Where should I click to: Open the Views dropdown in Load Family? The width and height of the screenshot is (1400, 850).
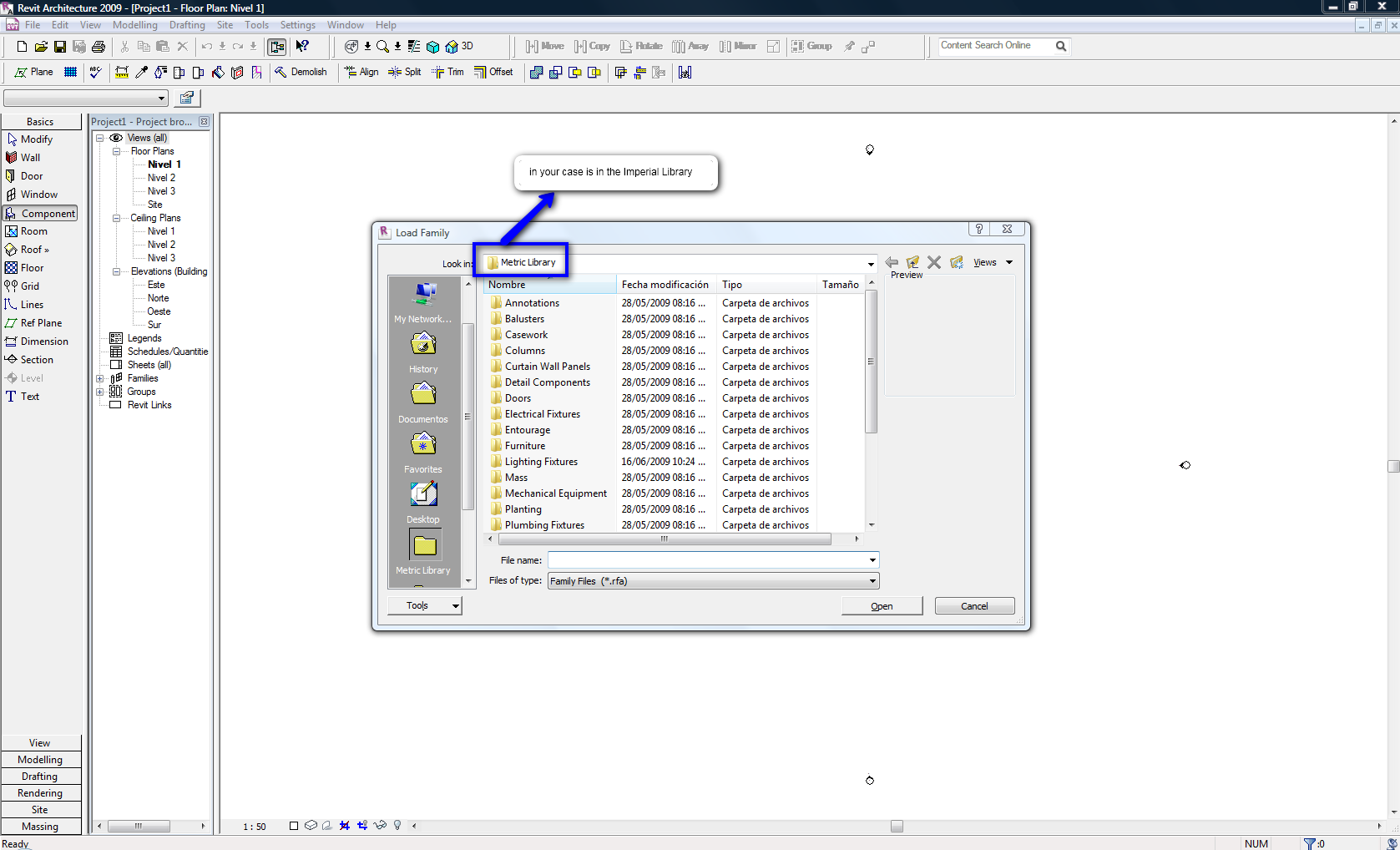993,262
